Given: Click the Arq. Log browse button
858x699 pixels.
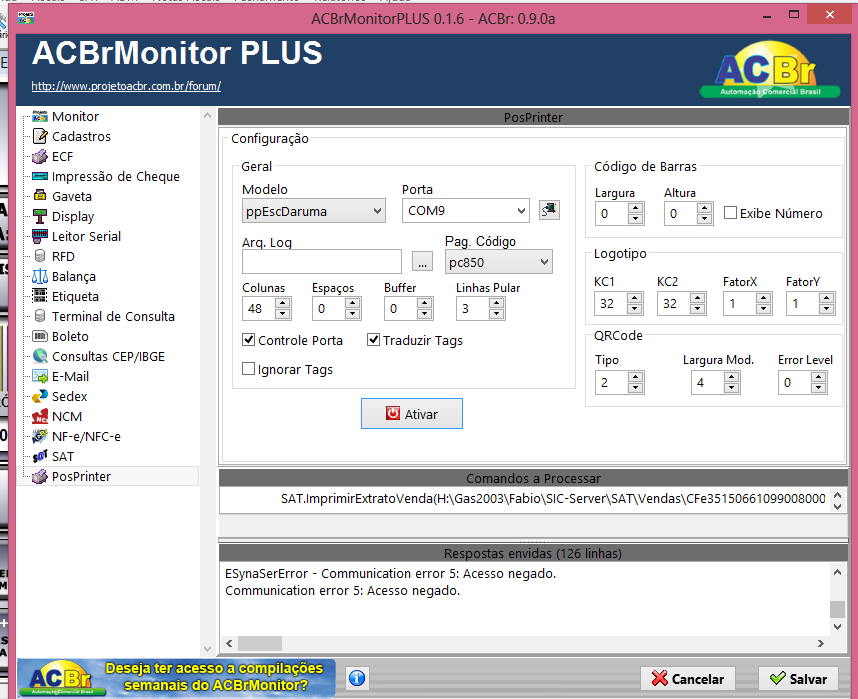Looking at the screenshot, I should click(422, 262).
